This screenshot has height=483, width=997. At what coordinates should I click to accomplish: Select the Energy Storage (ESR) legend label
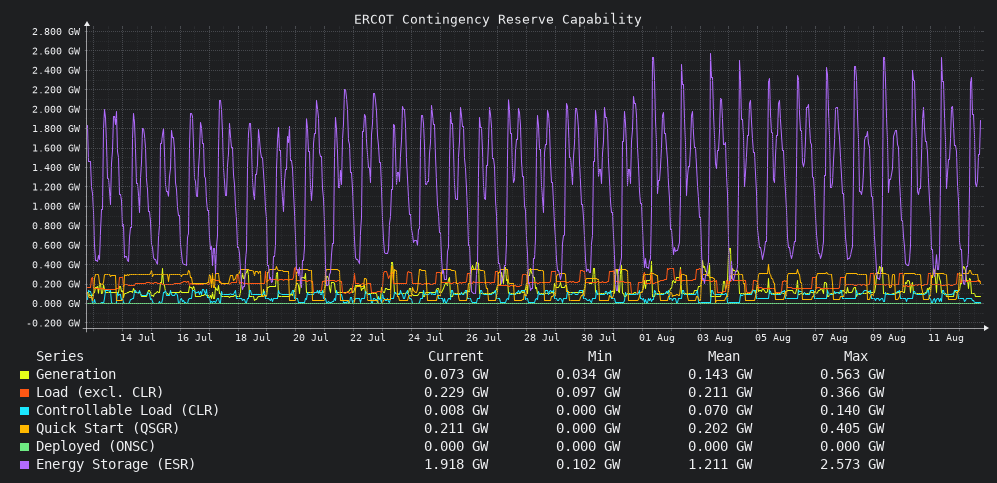(116, 465)
